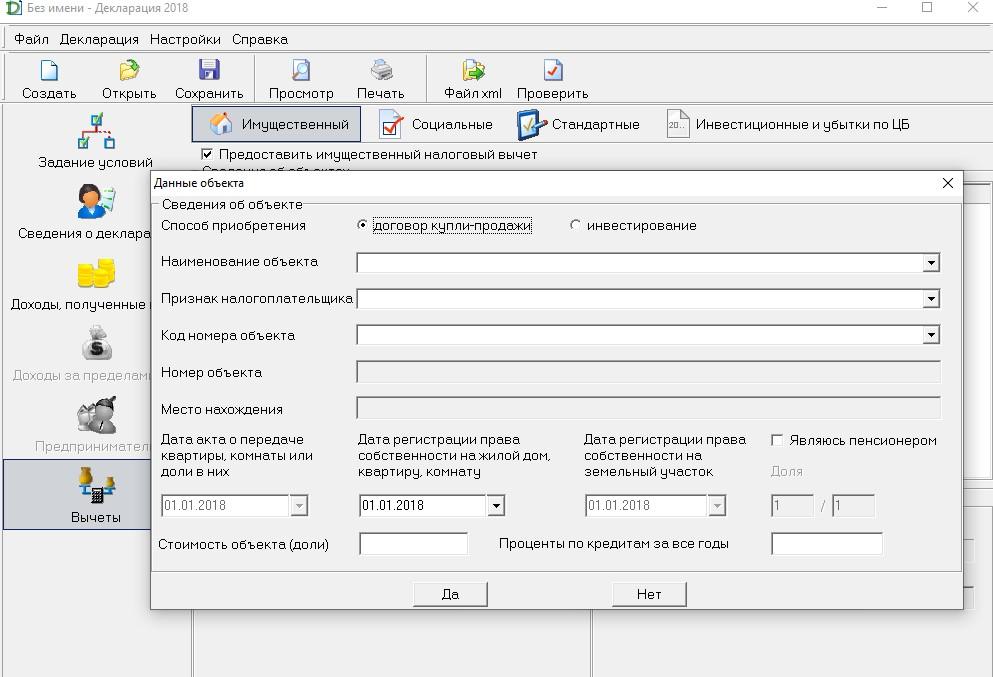Print via the Печать printer icon
The width and height of the screenshot is (993, 677).
(x=381, y=70)
